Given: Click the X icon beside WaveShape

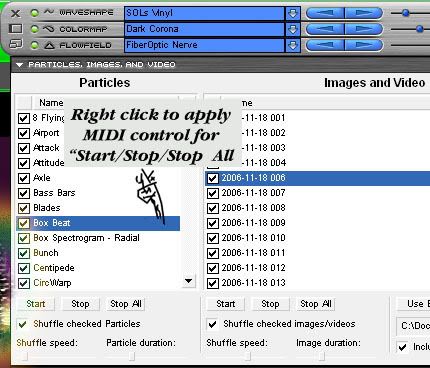Looking at the screenshot, I should [15, 13].
